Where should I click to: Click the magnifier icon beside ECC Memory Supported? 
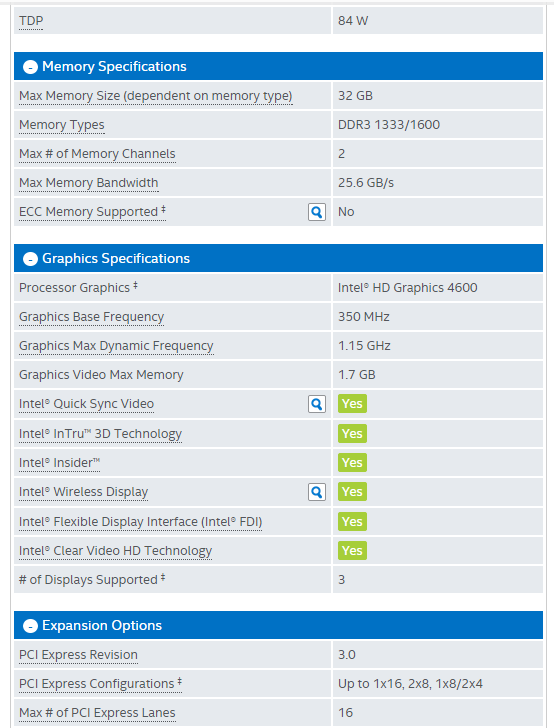click(x=317, y=212)
